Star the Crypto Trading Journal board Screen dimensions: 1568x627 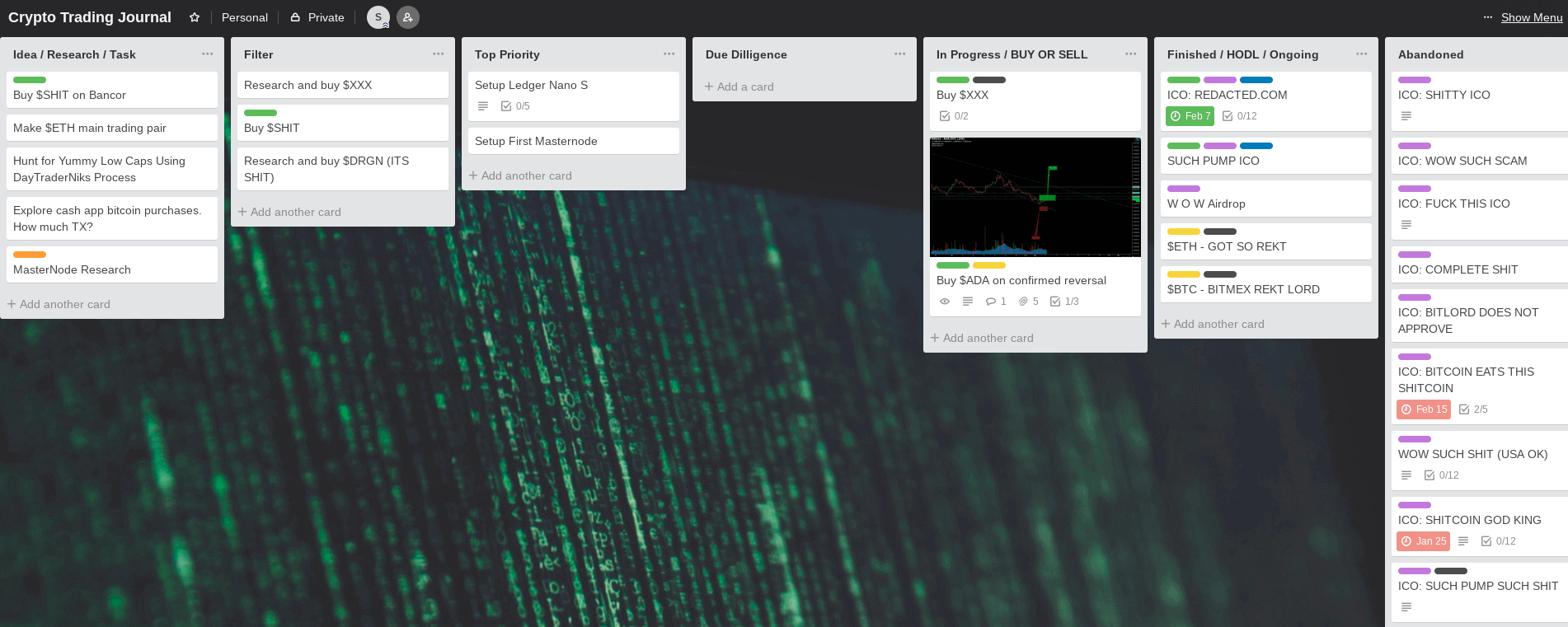(195, 17)
